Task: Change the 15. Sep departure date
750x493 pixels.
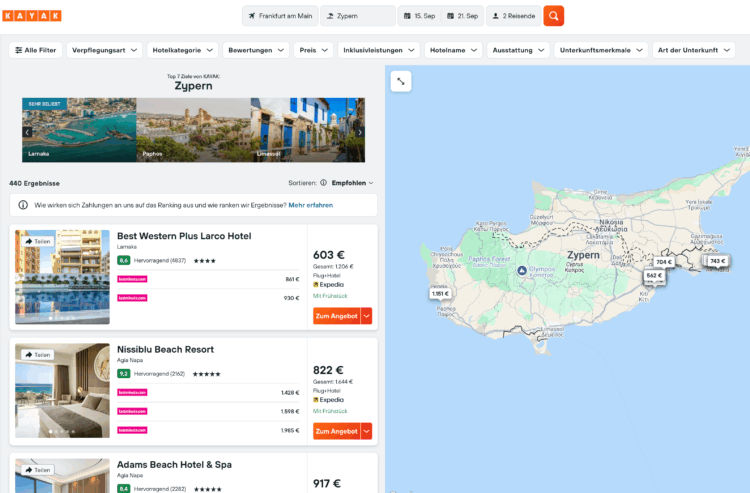Action: [419, 16]
